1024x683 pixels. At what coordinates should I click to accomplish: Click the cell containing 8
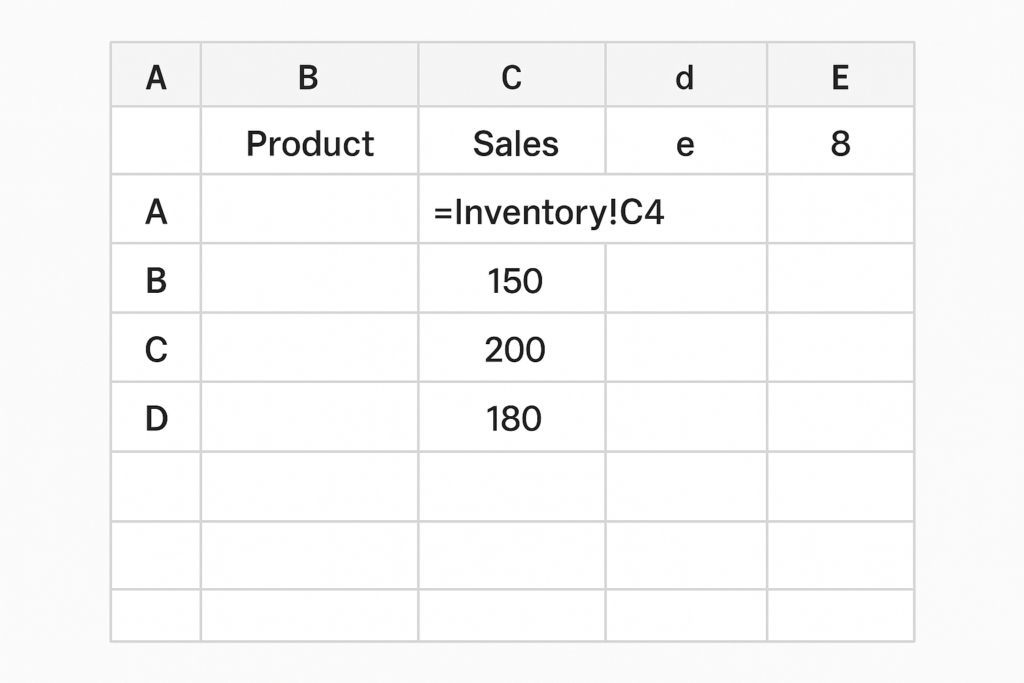click(840, 141)
